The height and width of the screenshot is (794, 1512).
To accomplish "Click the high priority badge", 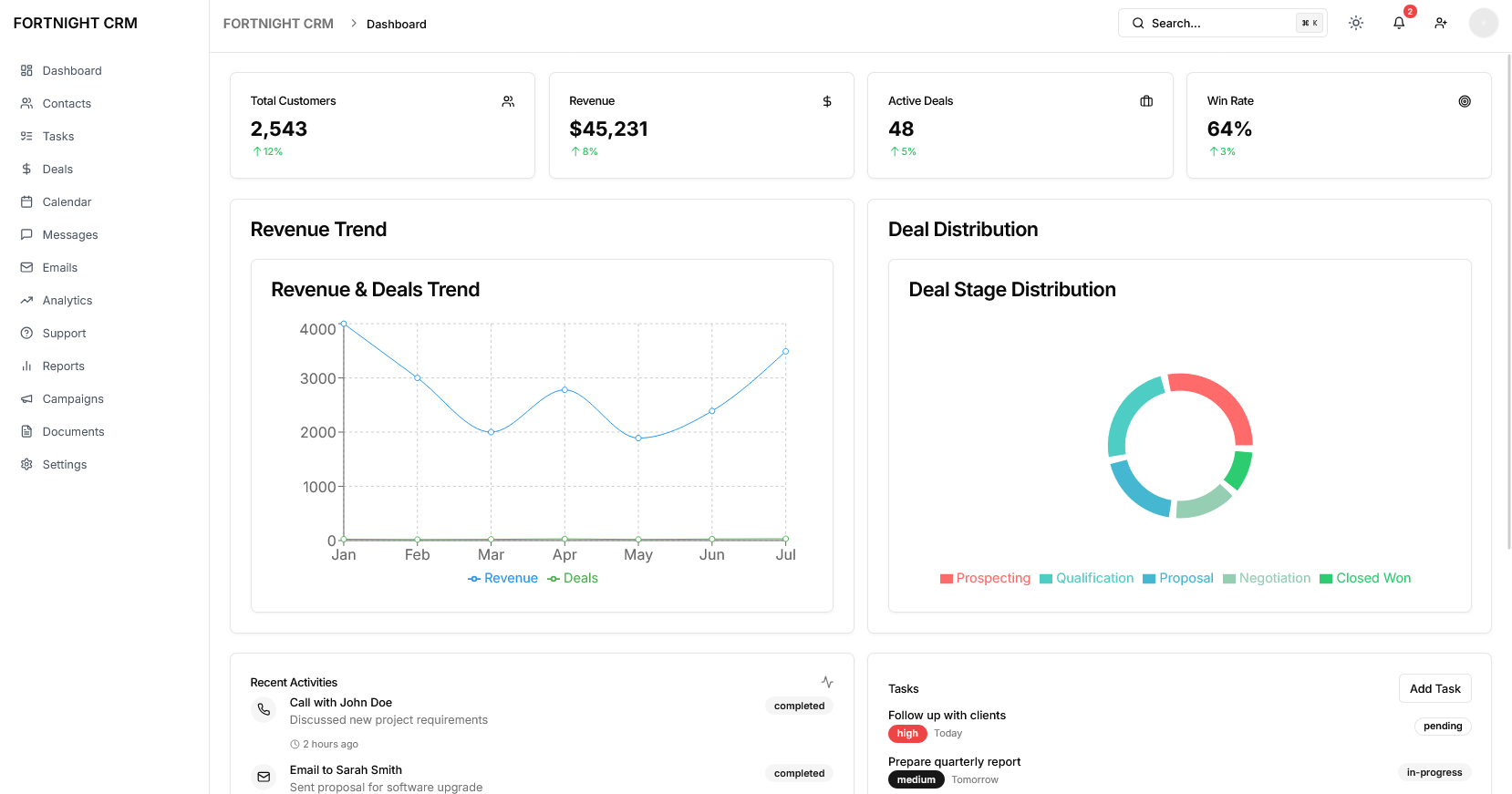I will pyautogui.click(x=907, y=733).
